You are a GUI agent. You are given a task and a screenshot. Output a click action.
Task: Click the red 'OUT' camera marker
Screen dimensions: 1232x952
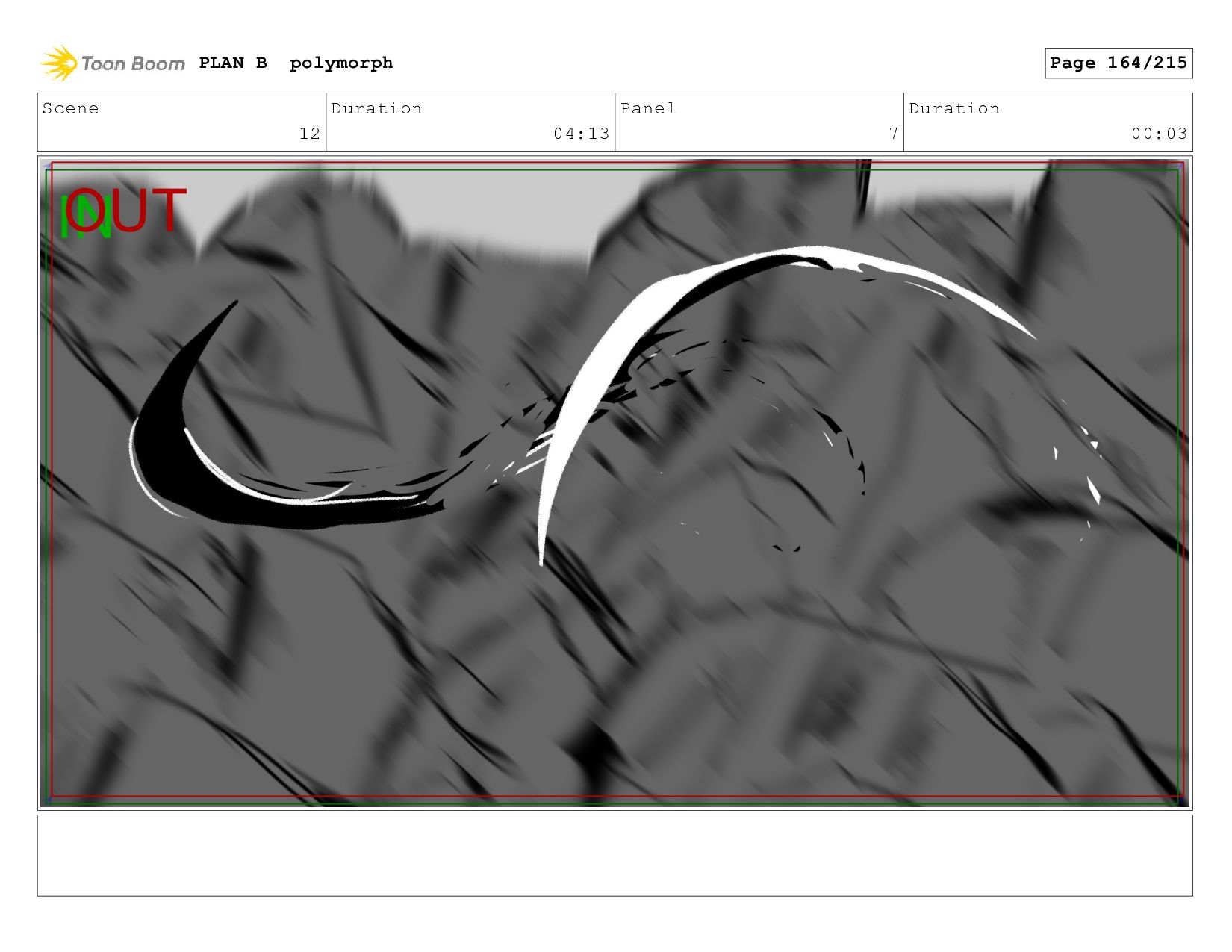(125, 210)
